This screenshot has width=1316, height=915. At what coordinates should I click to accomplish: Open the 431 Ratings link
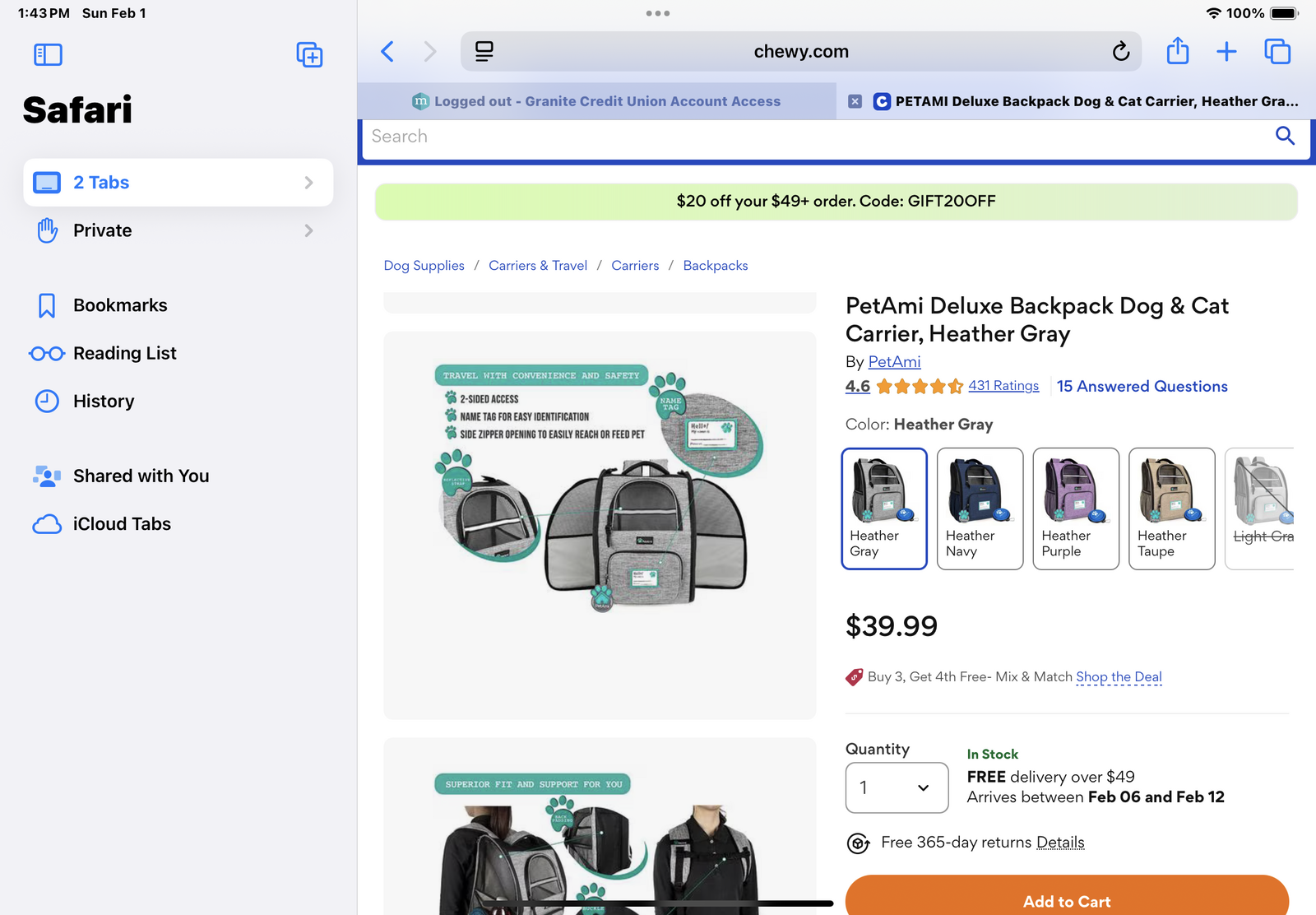tap(1003, 386)
